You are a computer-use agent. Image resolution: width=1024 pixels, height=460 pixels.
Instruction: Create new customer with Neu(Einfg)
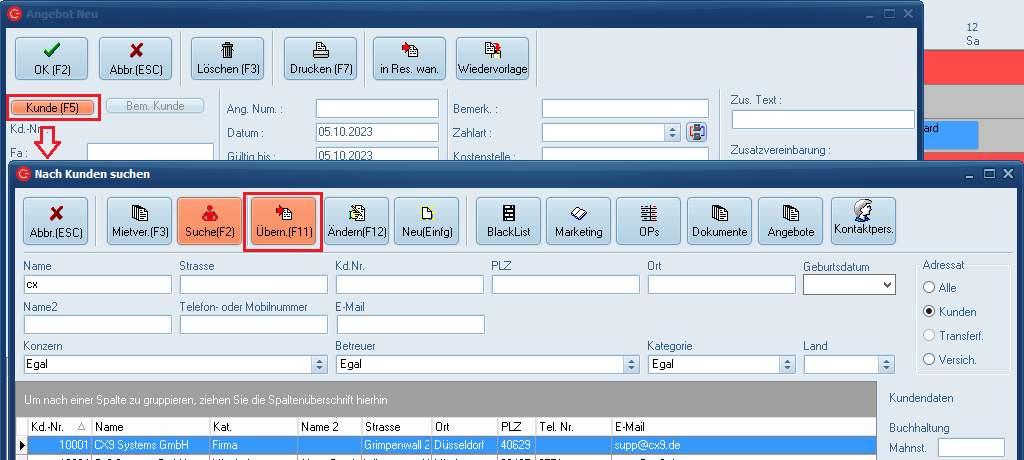point(426,221)
